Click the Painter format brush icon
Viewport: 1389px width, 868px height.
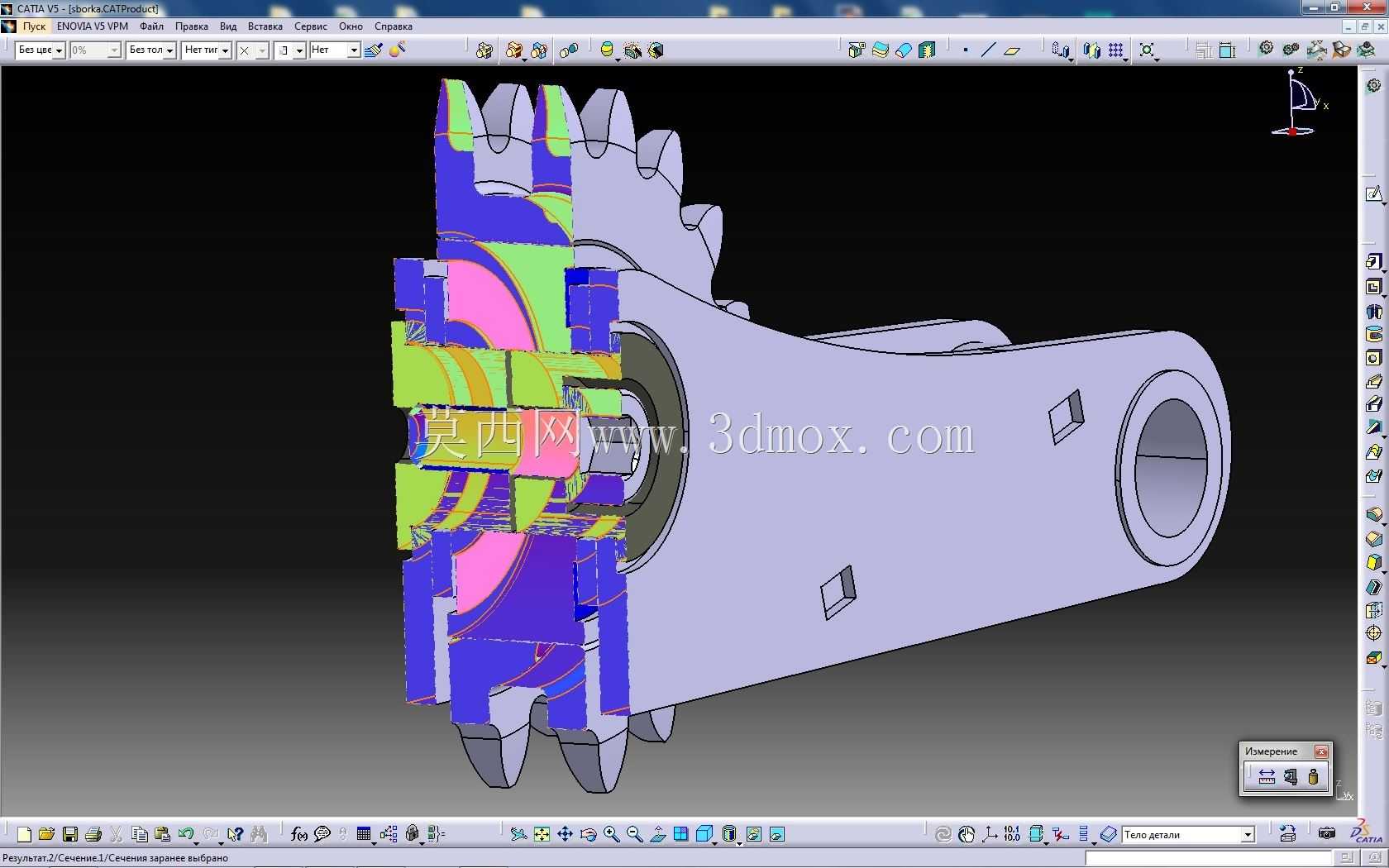[374, 50]
